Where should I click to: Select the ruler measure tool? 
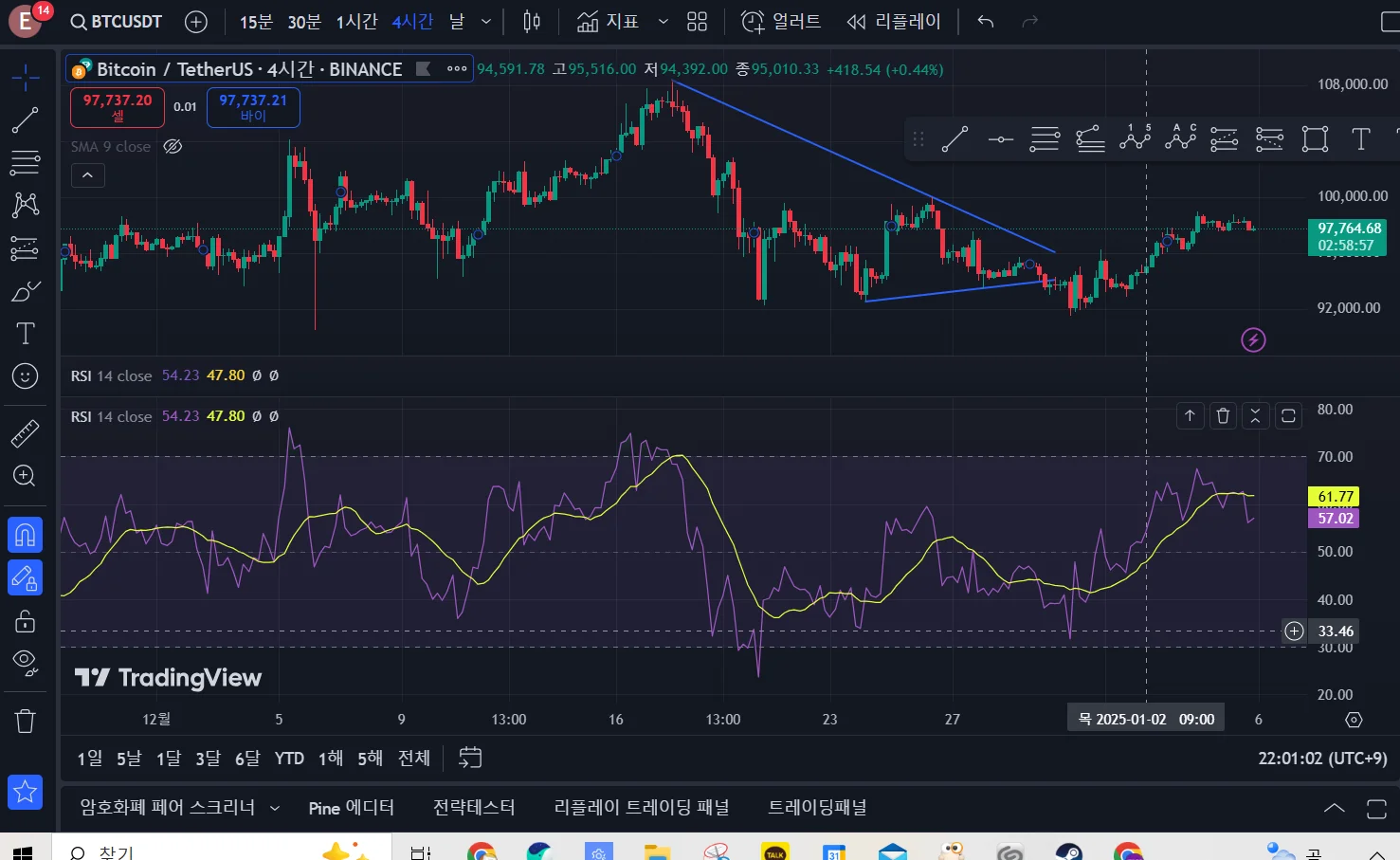coord(25,434)
